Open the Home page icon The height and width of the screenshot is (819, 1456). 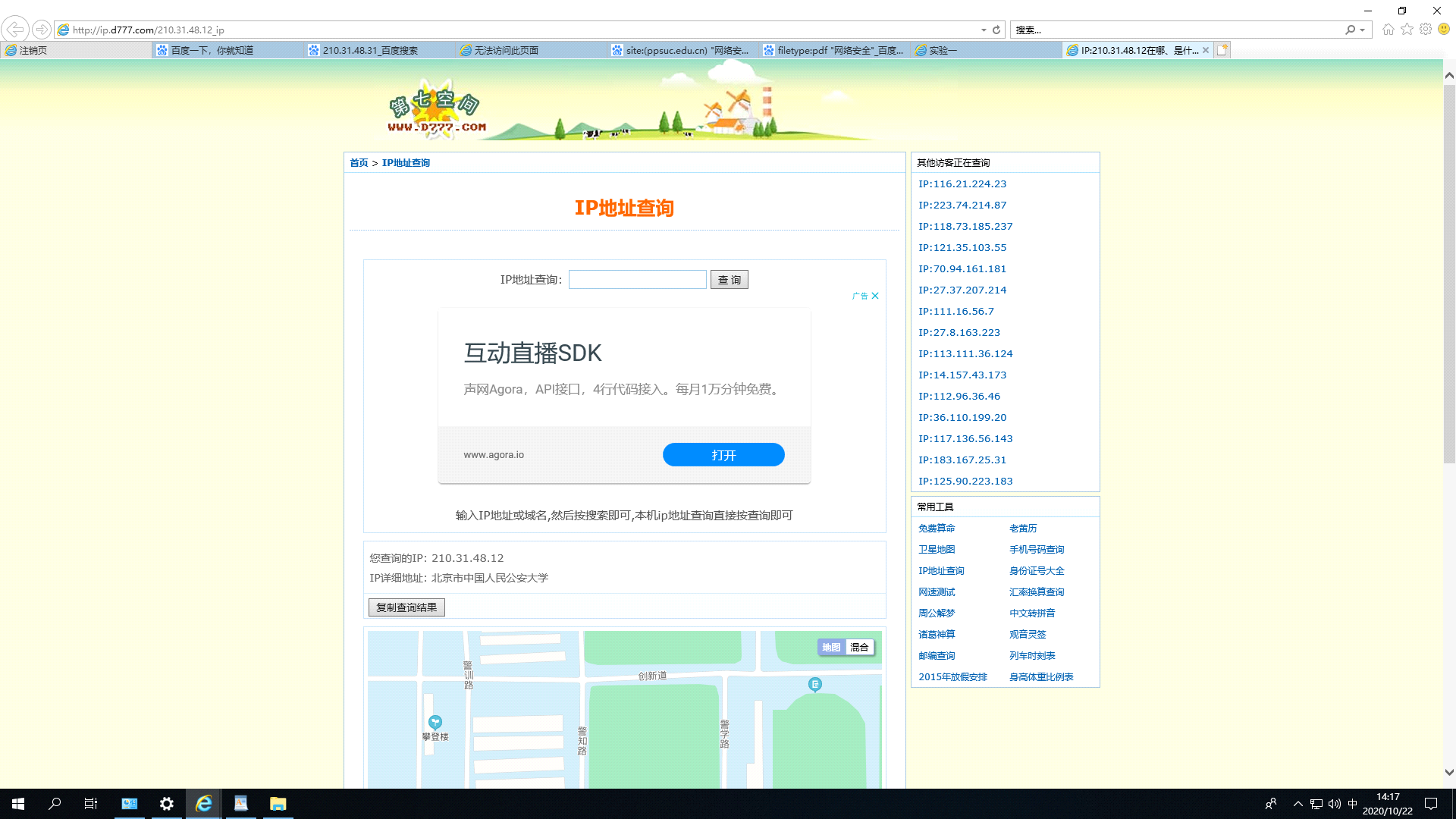tap(1388, 30)
